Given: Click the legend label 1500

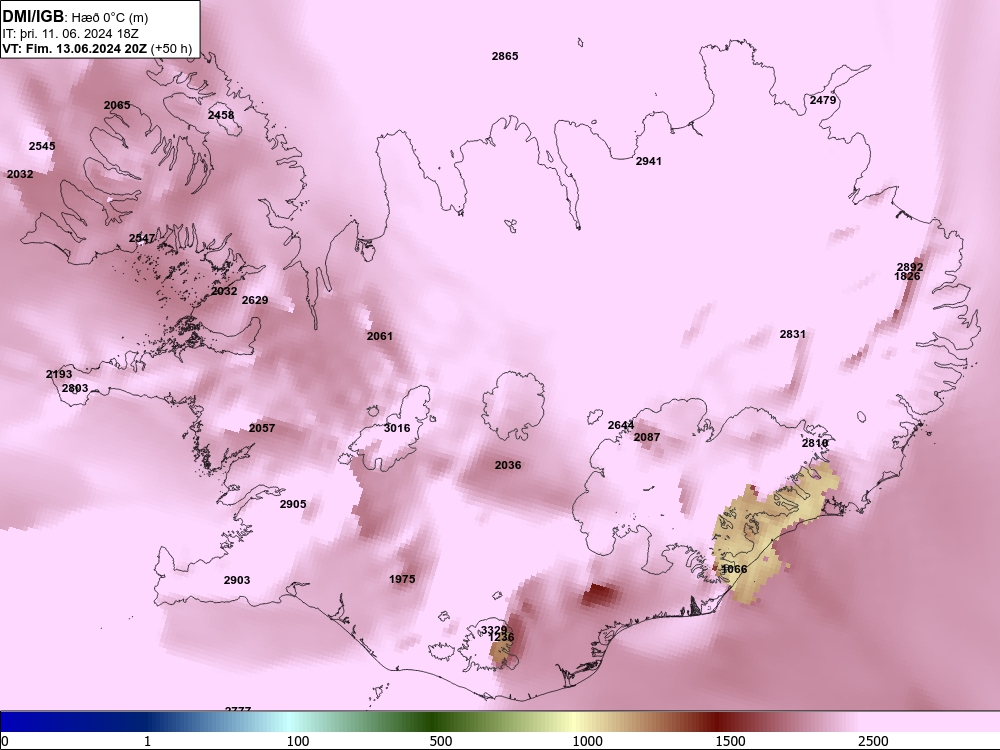Looking at the screenshot, I should [x=730, y=741].
